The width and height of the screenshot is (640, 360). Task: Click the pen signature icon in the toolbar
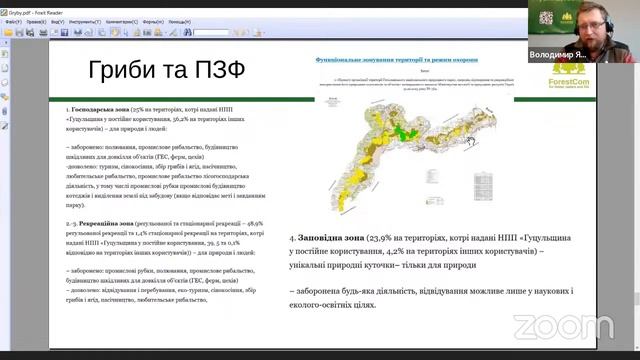point(173,32)
